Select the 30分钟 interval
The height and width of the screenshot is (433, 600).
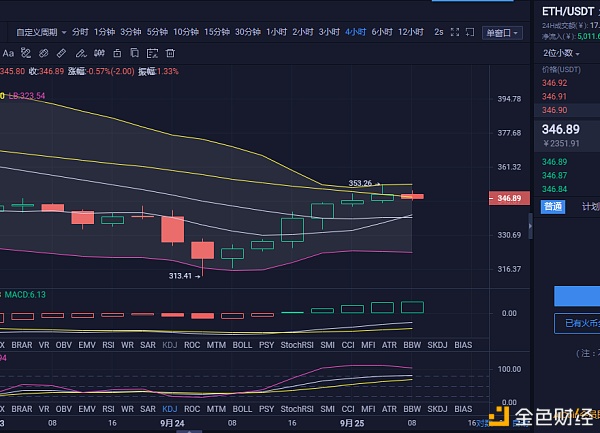tap(248, 32)
